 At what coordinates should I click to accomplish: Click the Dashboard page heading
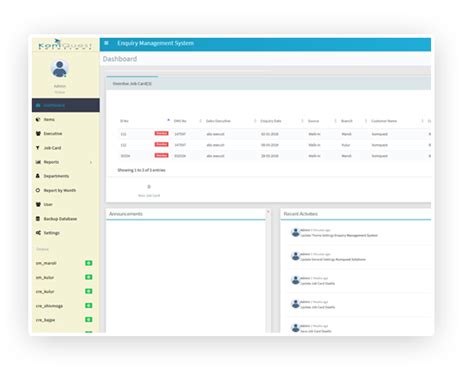(120, 59)
